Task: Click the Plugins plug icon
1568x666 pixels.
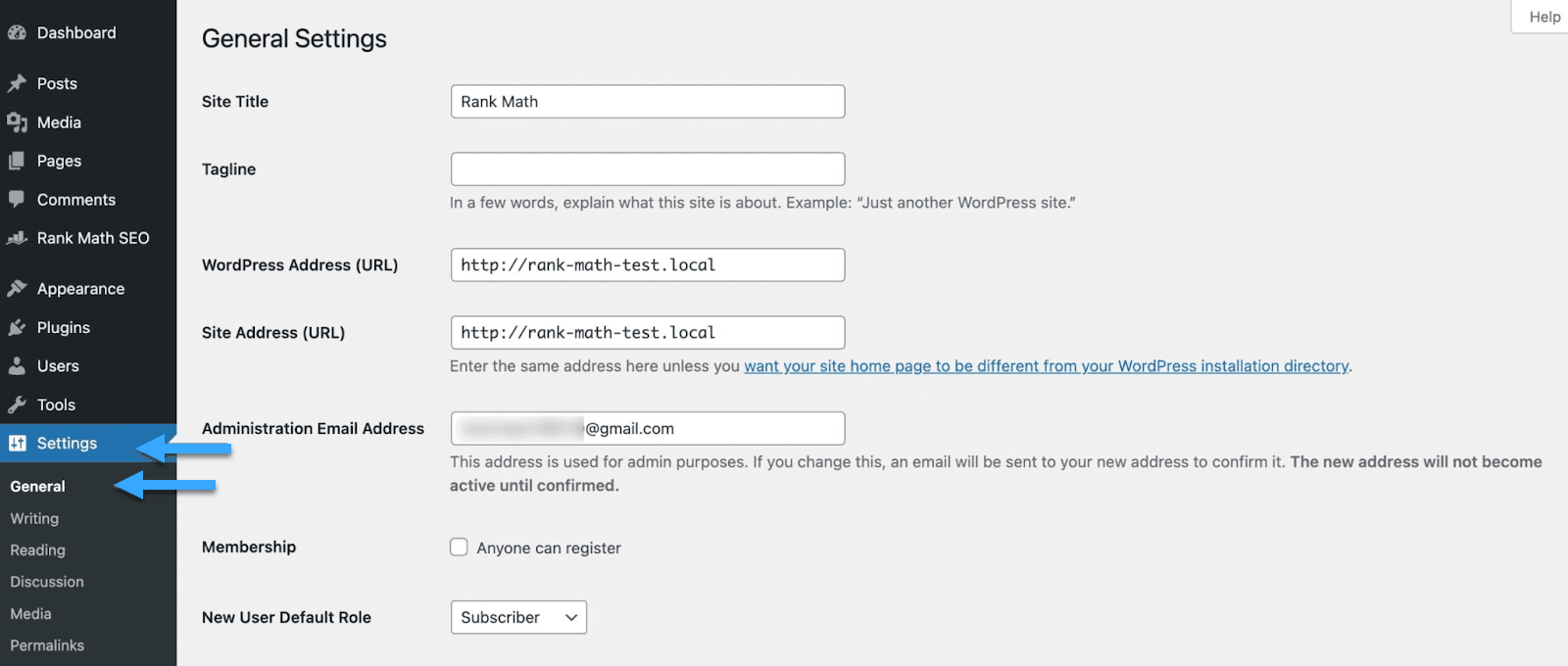Action: [17, 327]
